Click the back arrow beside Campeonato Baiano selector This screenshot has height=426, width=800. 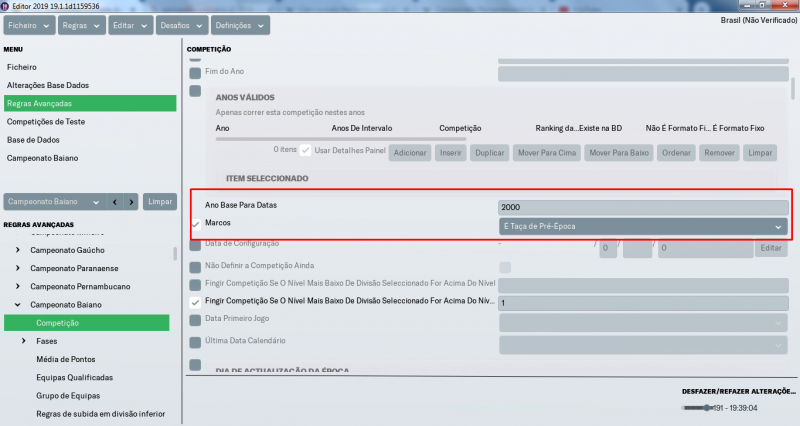click(x=115, y=202)
